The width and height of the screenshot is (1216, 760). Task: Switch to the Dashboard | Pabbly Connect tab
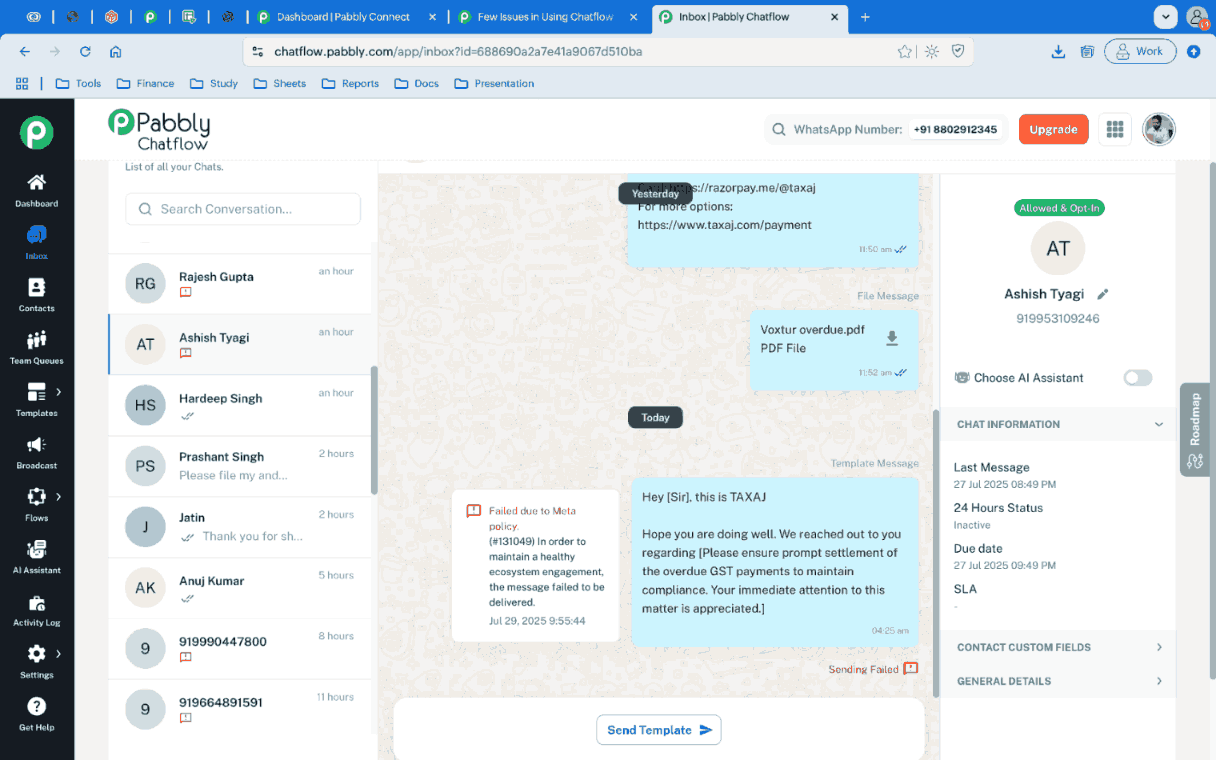[343, 17]
